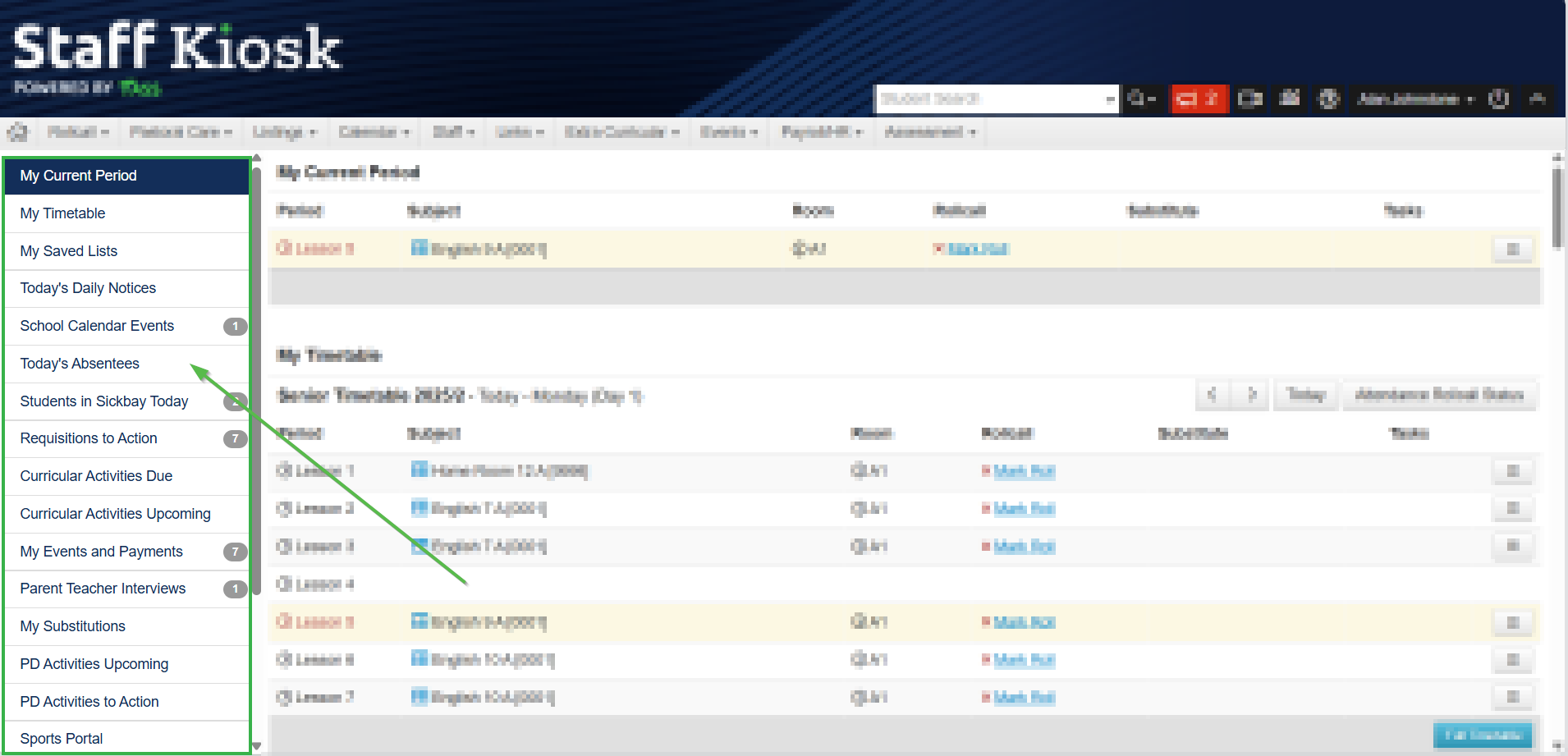
Task: Select Today's Absentees in the sidebar
Action: click(x=80, y=364)
